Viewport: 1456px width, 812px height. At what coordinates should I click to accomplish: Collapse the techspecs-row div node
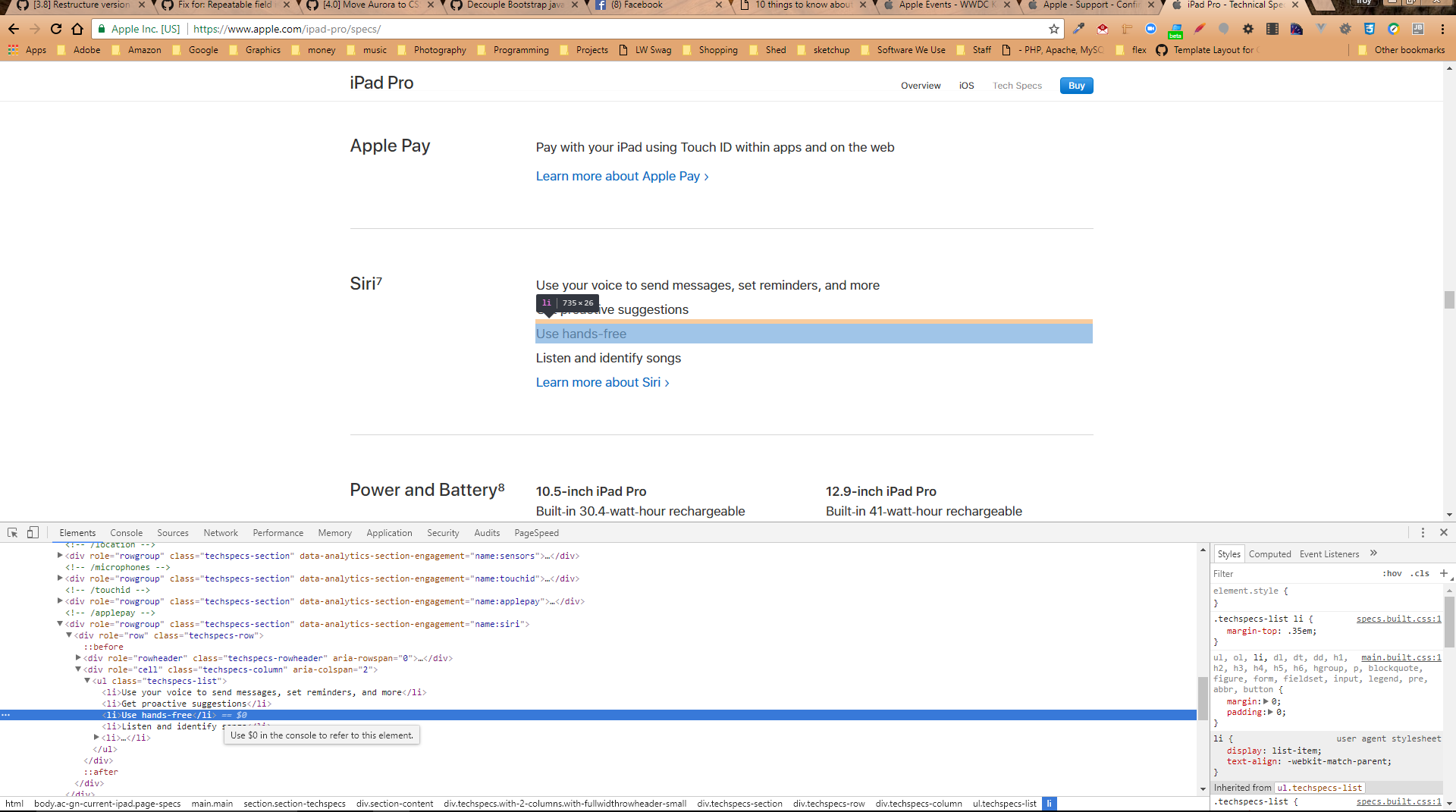point(69,635)
